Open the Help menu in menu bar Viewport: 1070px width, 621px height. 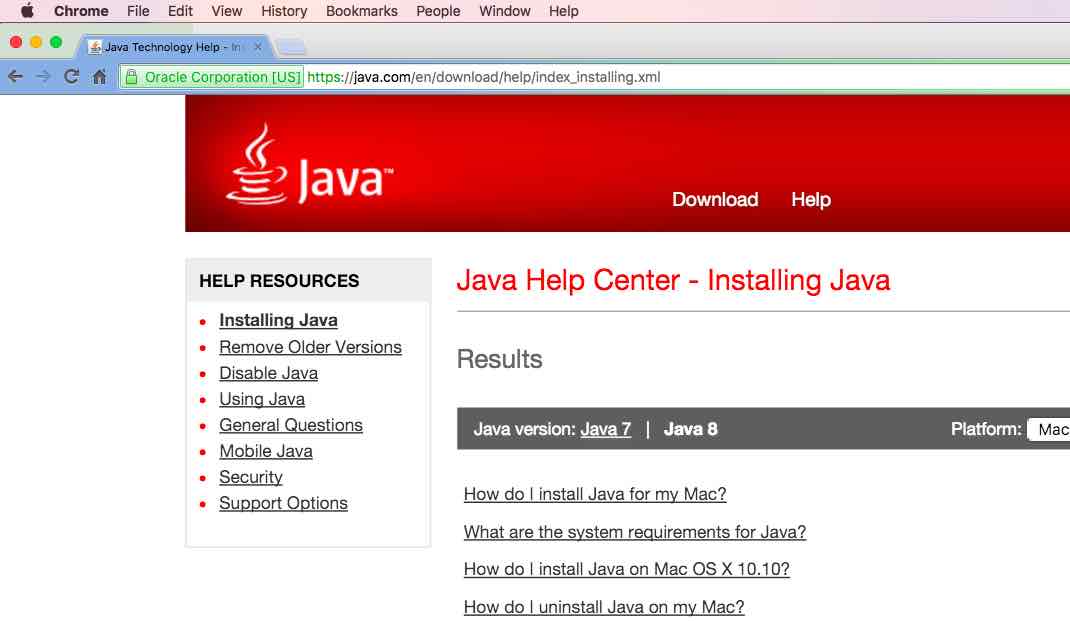point(564,11)
